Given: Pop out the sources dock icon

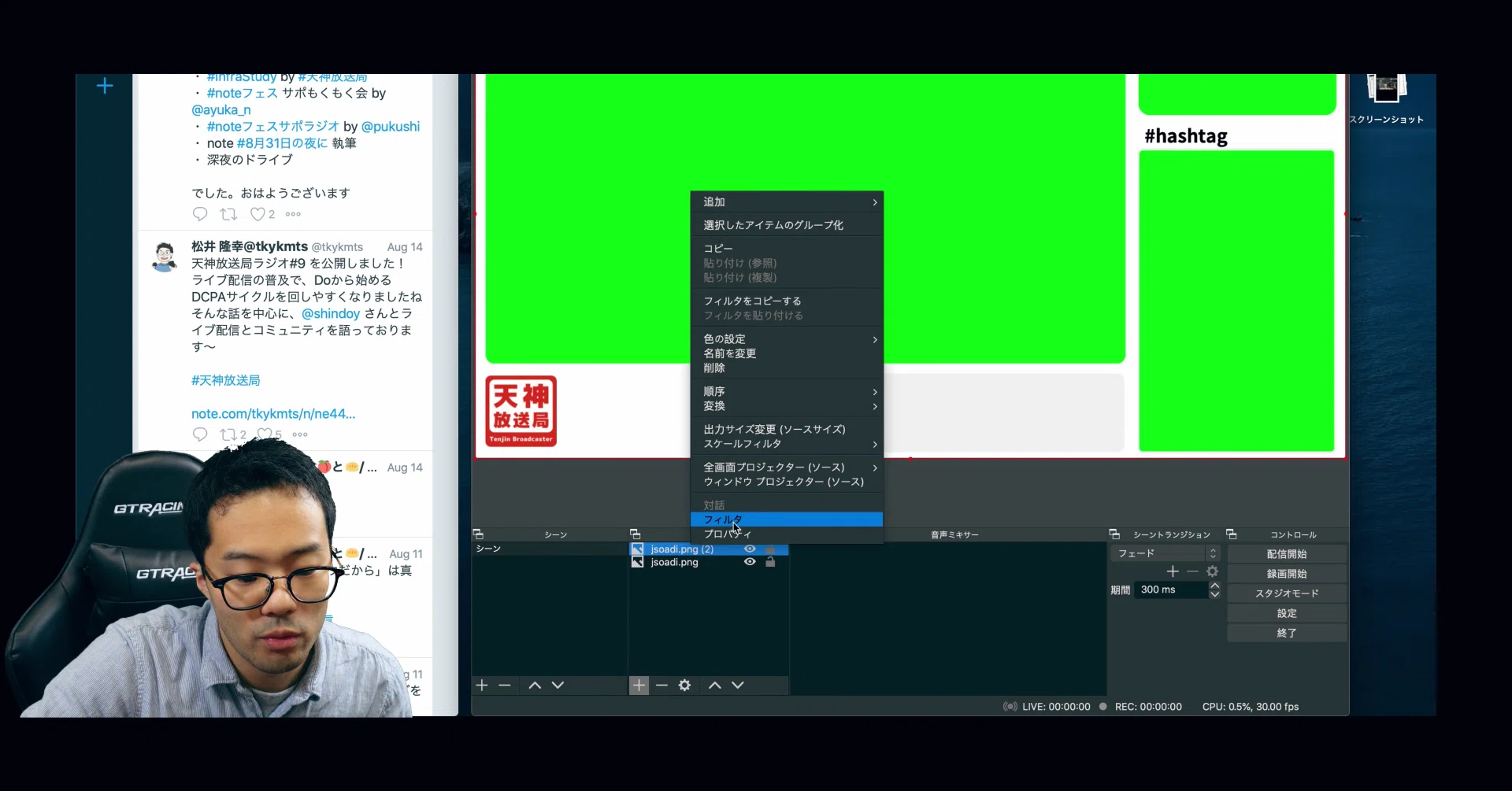Looking at the screenshot, I should [636, 534].
